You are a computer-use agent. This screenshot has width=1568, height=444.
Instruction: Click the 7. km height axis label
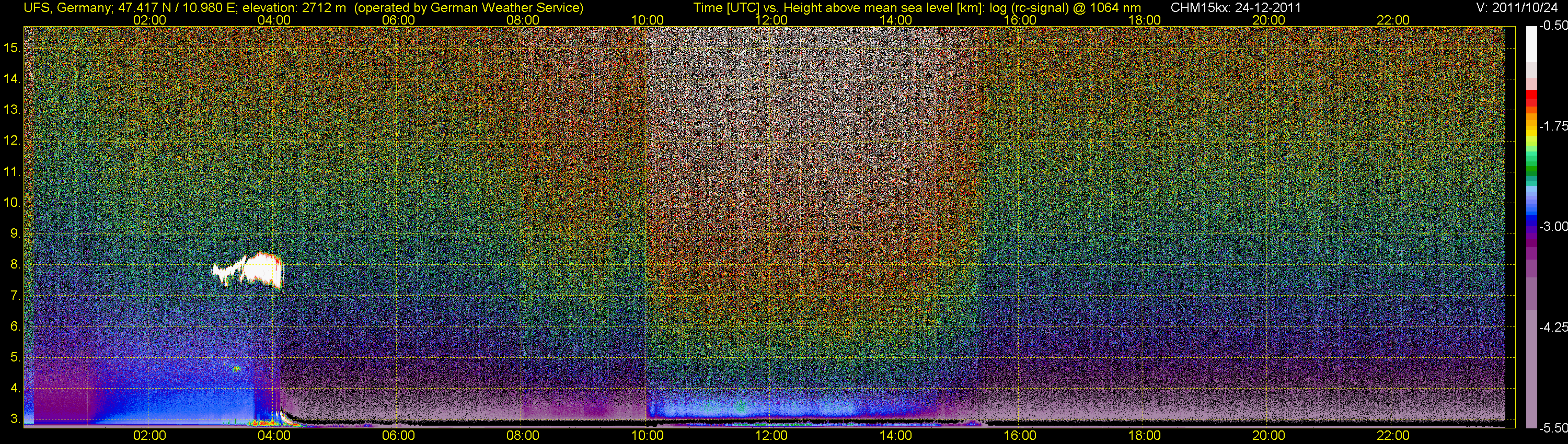point(15,296)
